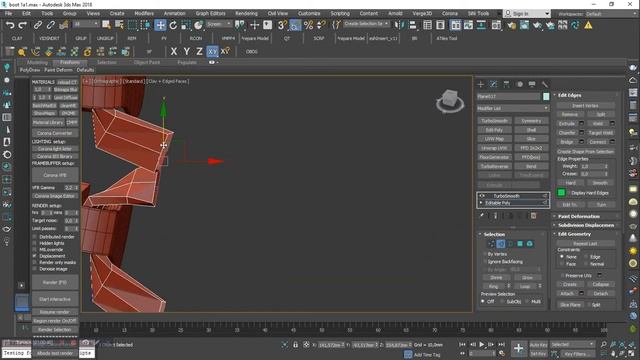Click Create Shape From Selection button
The width and height of the screenshot is (640, 360).
[x=585, y=151]
